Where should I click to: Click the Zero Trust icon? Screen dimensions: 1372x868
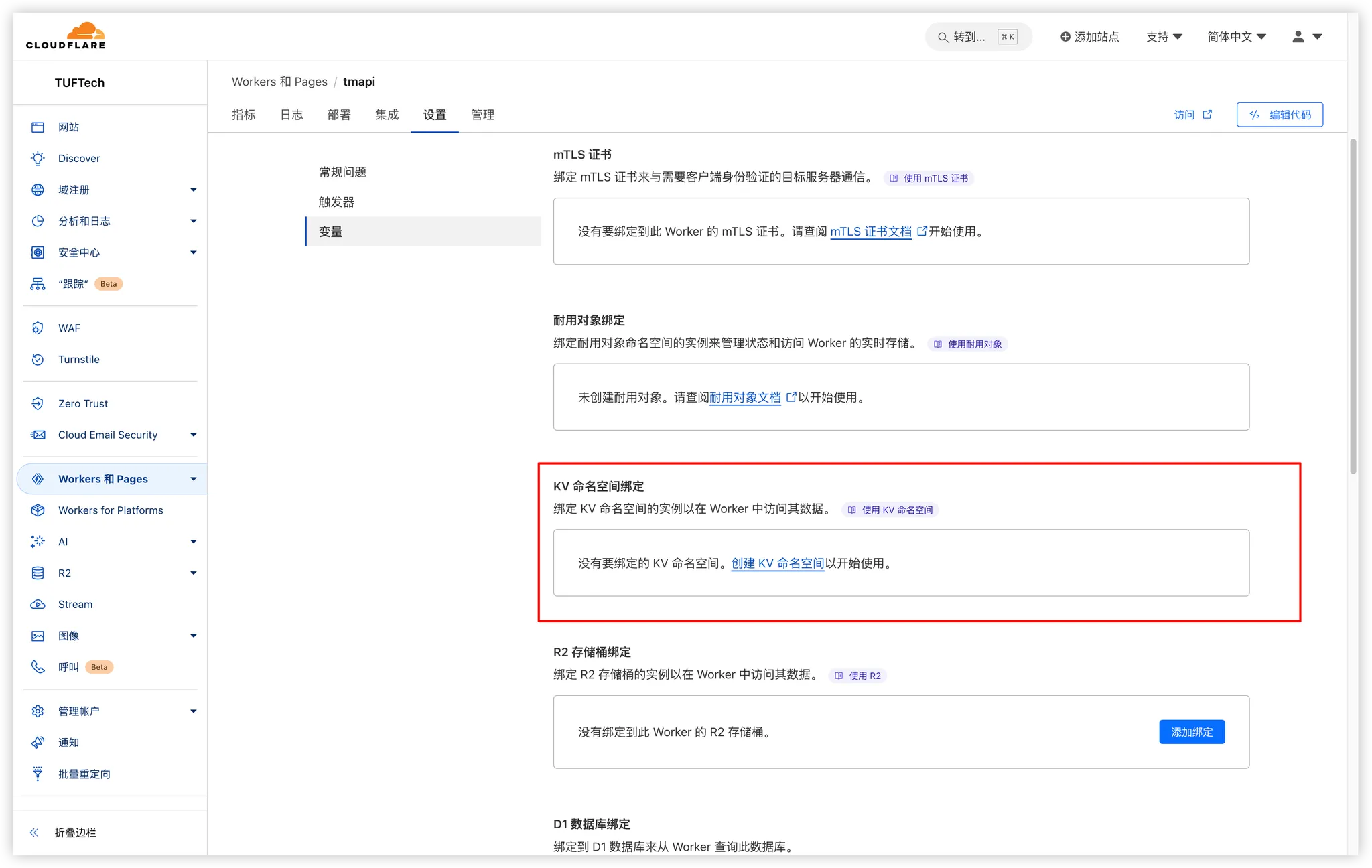point(38,404)
